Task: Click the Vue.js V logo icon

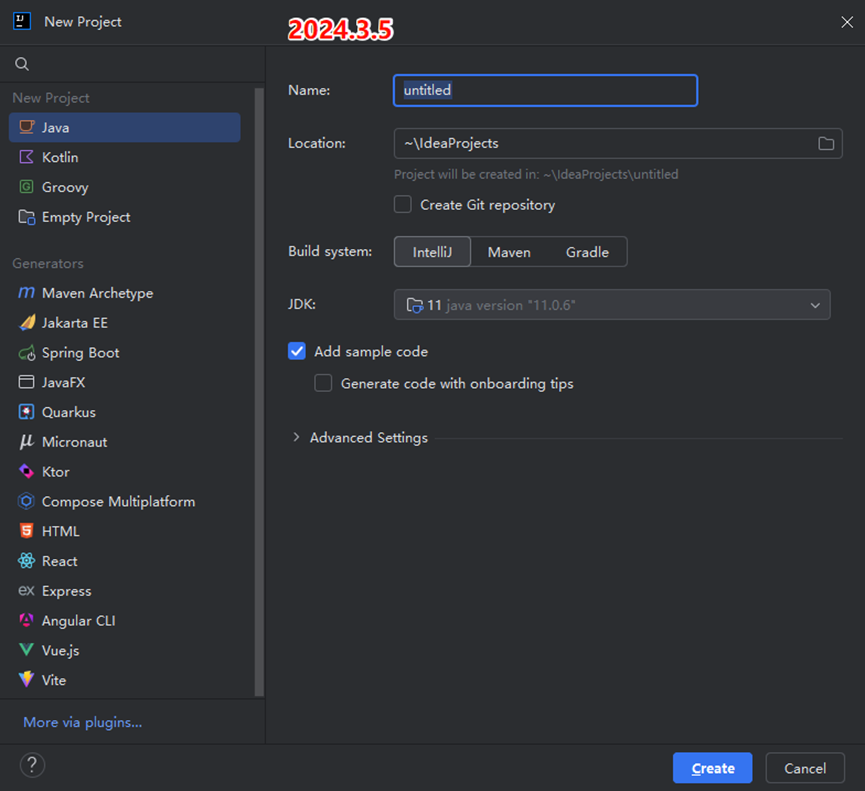Action: [x=26, y=650]
